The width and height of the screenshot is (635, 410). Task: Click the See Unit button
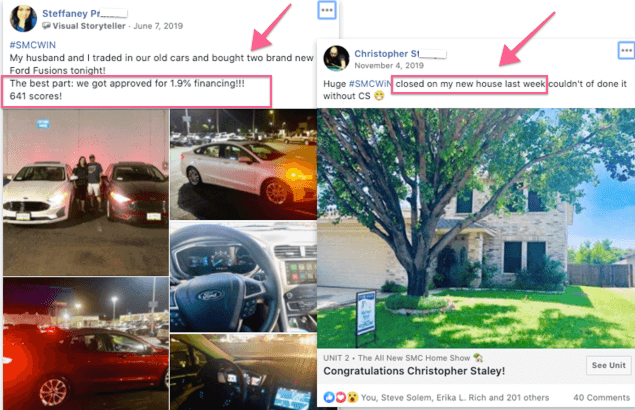[x=609, y=365]
